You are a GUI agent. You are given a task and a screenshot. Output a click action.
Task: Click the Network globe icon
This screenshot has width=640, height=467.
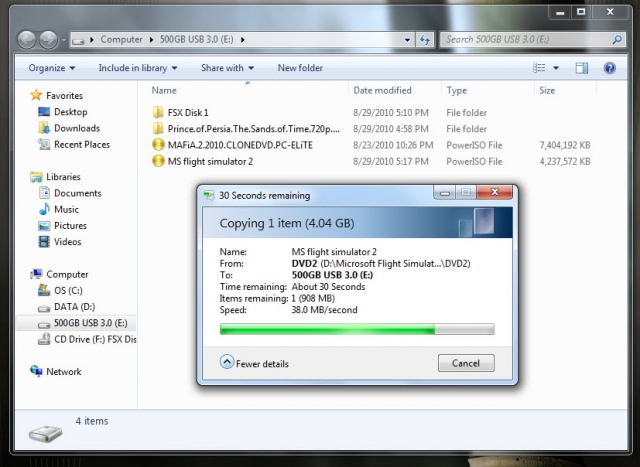tap(36, 371)
